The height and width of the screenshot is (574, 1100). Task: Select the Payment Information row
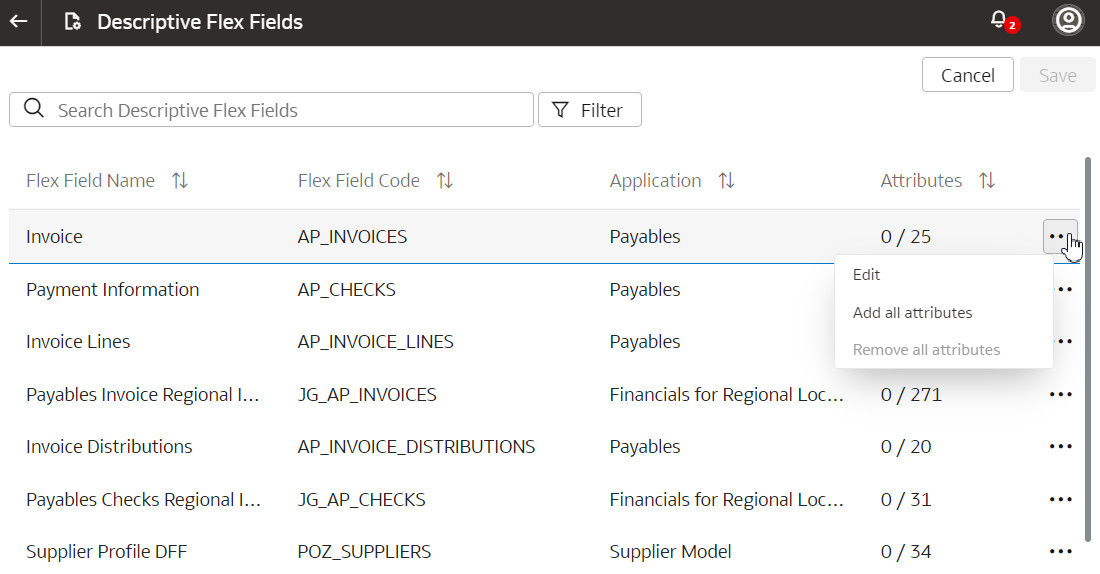pos(112,290)
